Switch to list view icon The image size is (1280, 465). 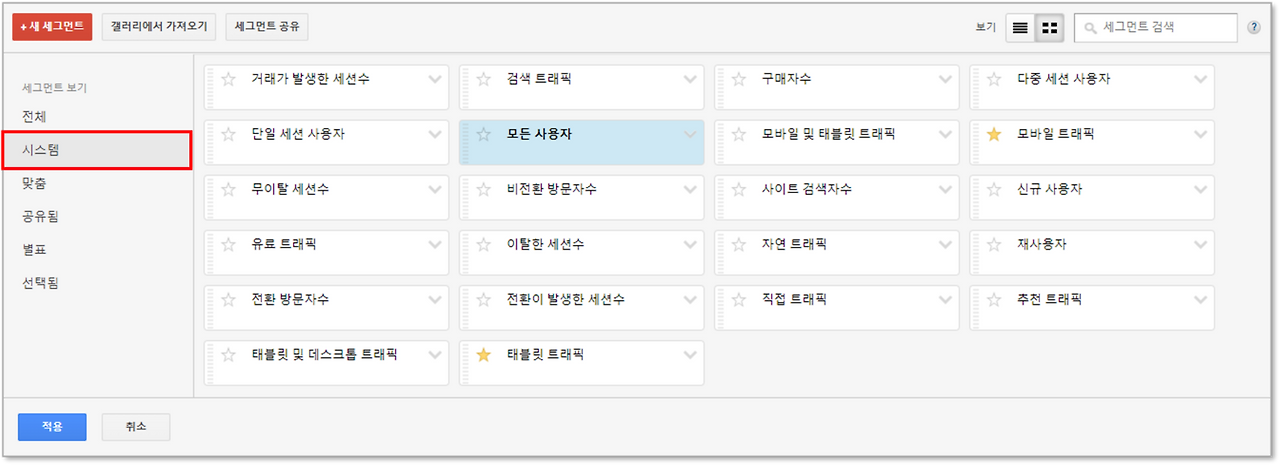click(x=1020, y=28)
